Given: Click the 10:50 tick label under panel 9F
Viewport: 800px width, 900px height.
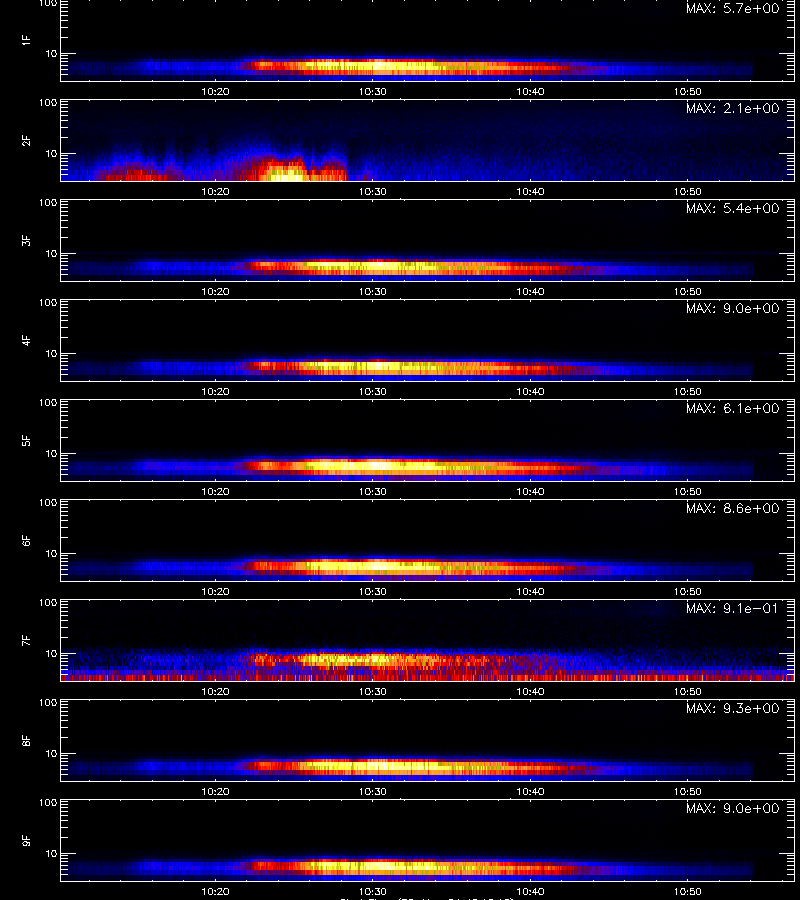Looking at the screenshot, I should click(x=688, y=891).
